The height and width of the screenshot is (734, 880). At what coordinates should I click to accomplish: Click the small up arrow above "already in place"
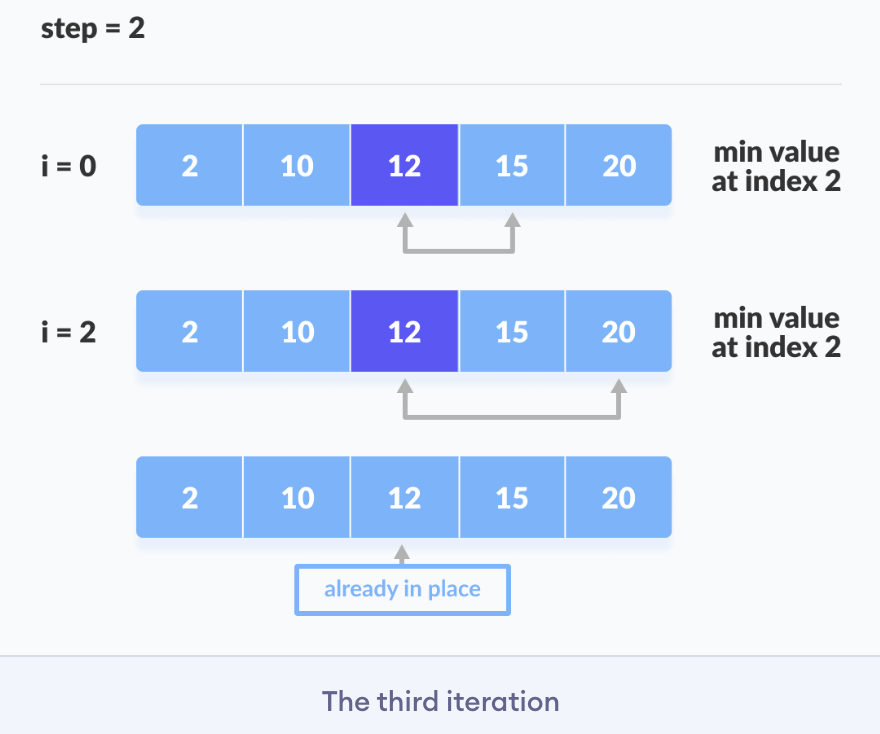[x=402, y=553]
